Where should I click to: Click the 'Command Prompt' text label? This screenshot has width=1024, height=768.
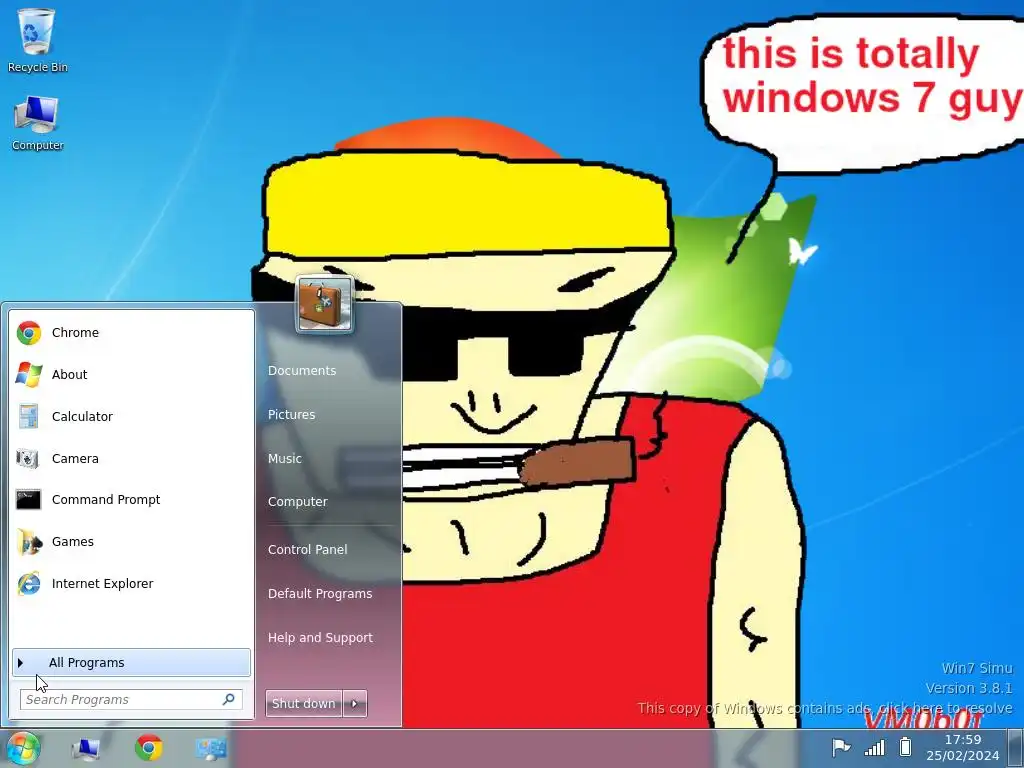pos(106,500)
